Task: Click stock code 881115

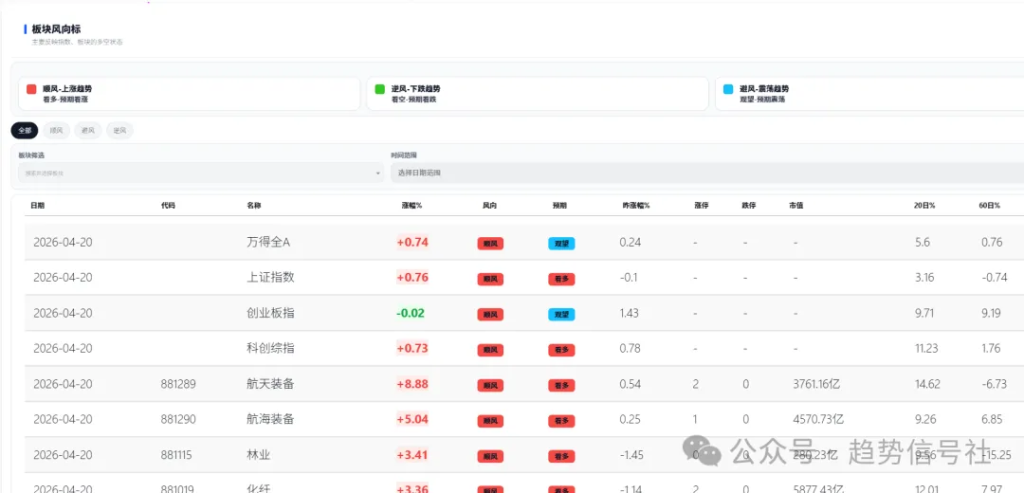Action: [x=176, y=455]
